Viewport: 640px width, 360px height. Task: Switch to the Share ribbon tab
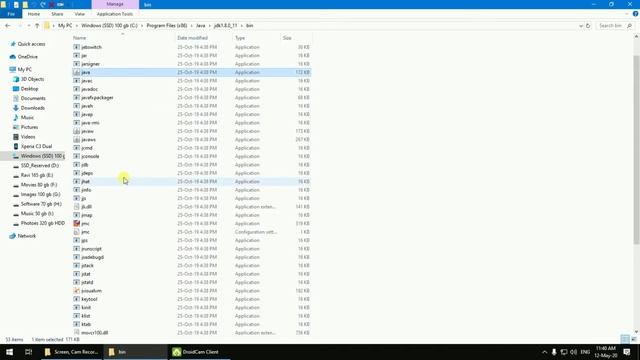click(57, 14)
